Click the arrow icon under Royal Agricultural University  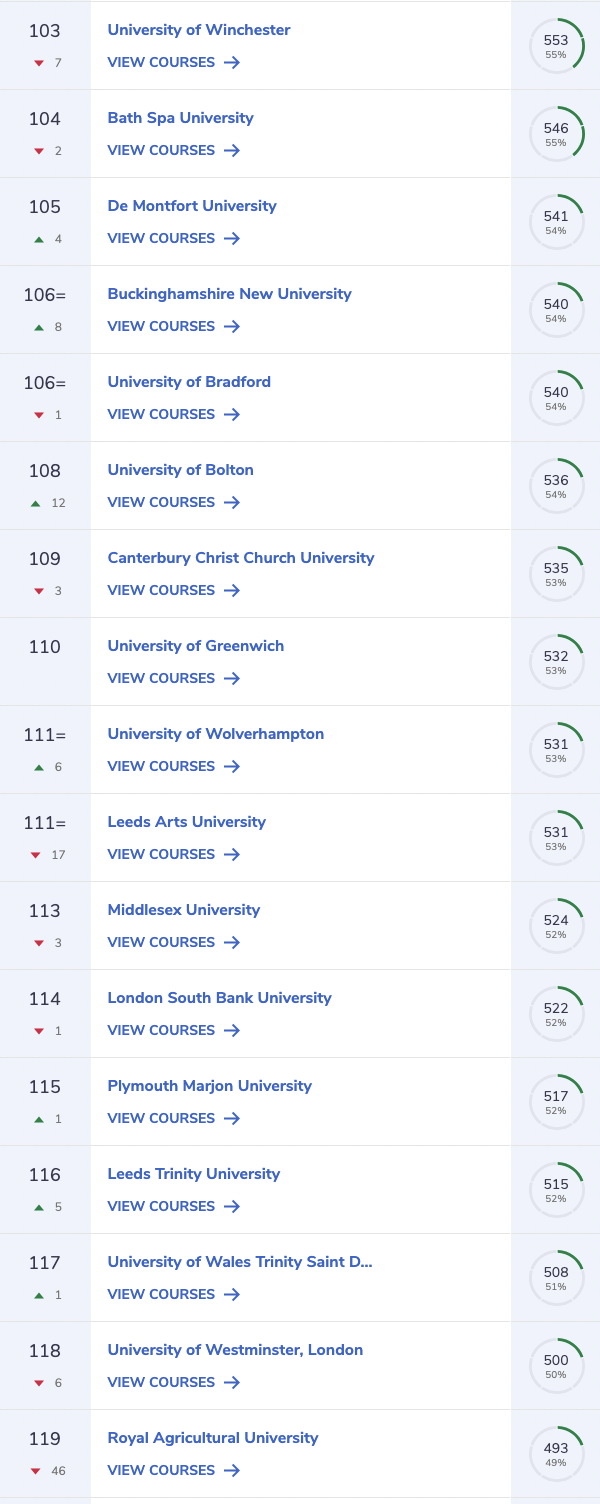click(x=232, y=1470)
